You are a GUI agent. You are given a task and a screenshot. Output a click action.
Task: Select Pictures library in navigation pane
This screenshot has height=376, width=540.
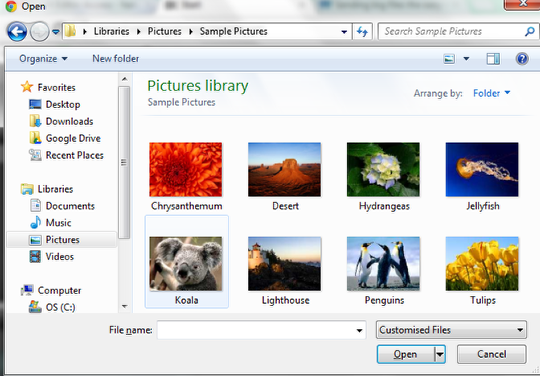coord(62,240)
